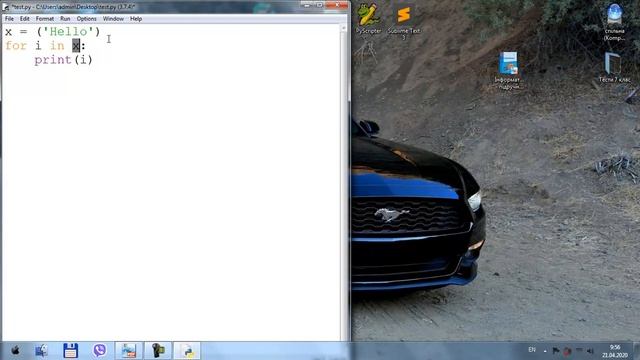Click the Action Center flag icon
The width and height of the screenshot is (640, 360).
click(x=556, y=351)
